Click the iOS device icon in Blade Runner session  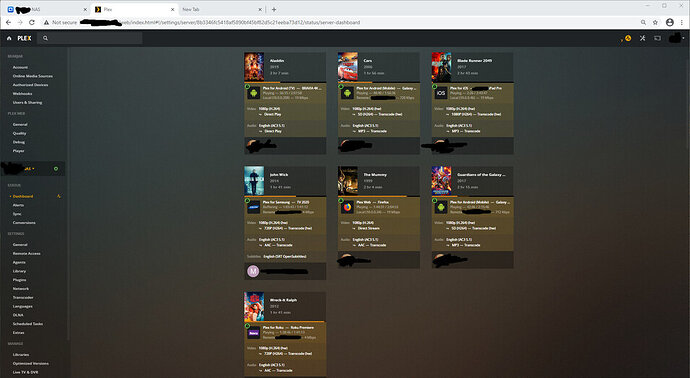point(441,93)
